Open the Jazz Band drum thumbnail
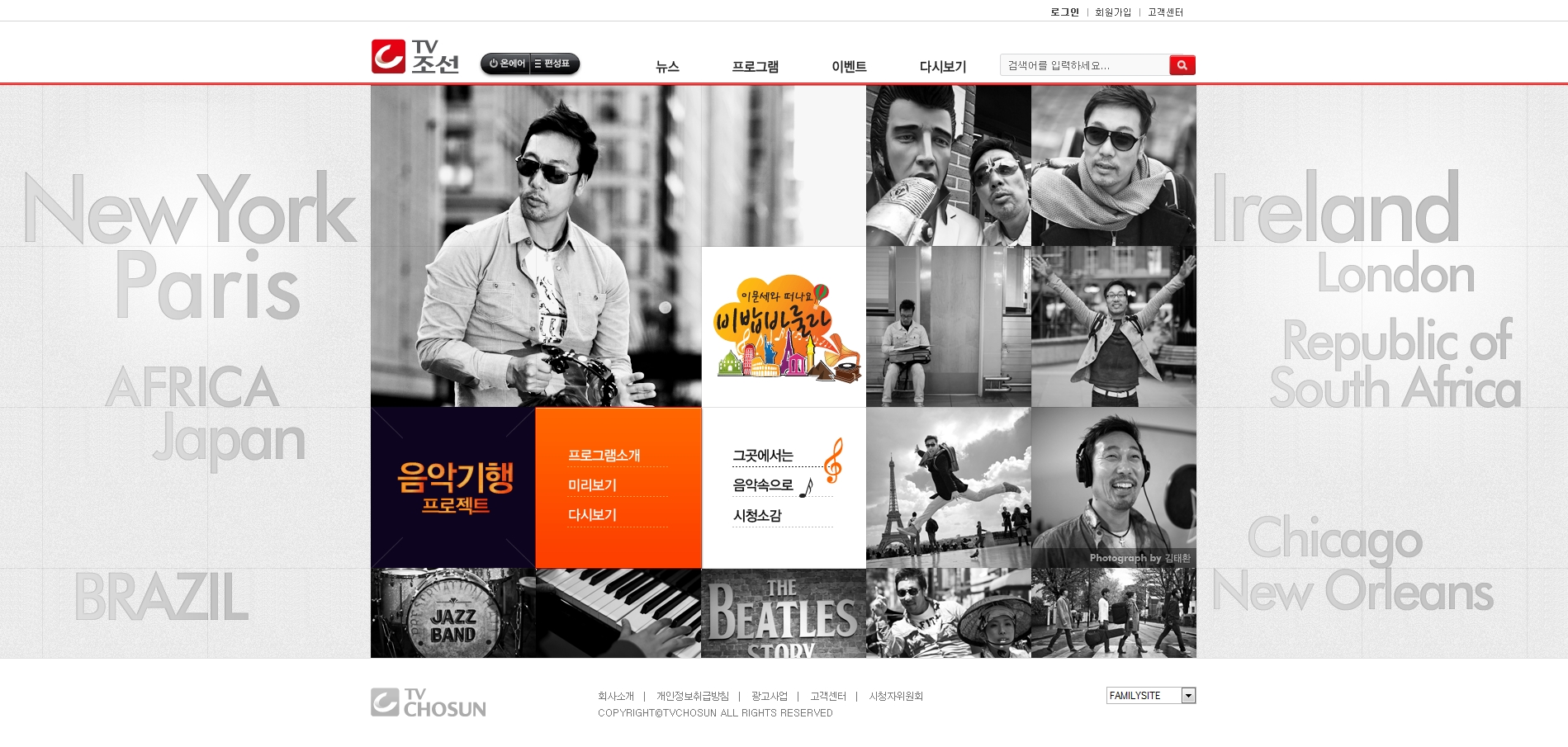 [452, 613]
